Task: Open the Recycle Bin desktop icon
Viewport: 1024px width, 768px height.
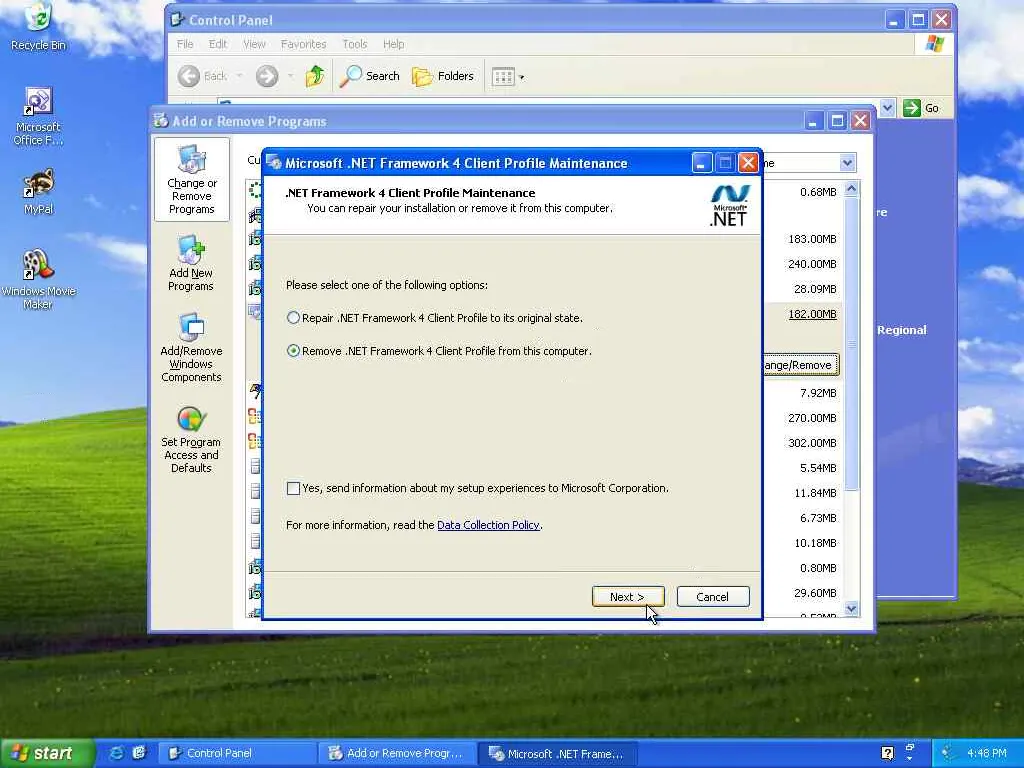Action: (38, 26)
